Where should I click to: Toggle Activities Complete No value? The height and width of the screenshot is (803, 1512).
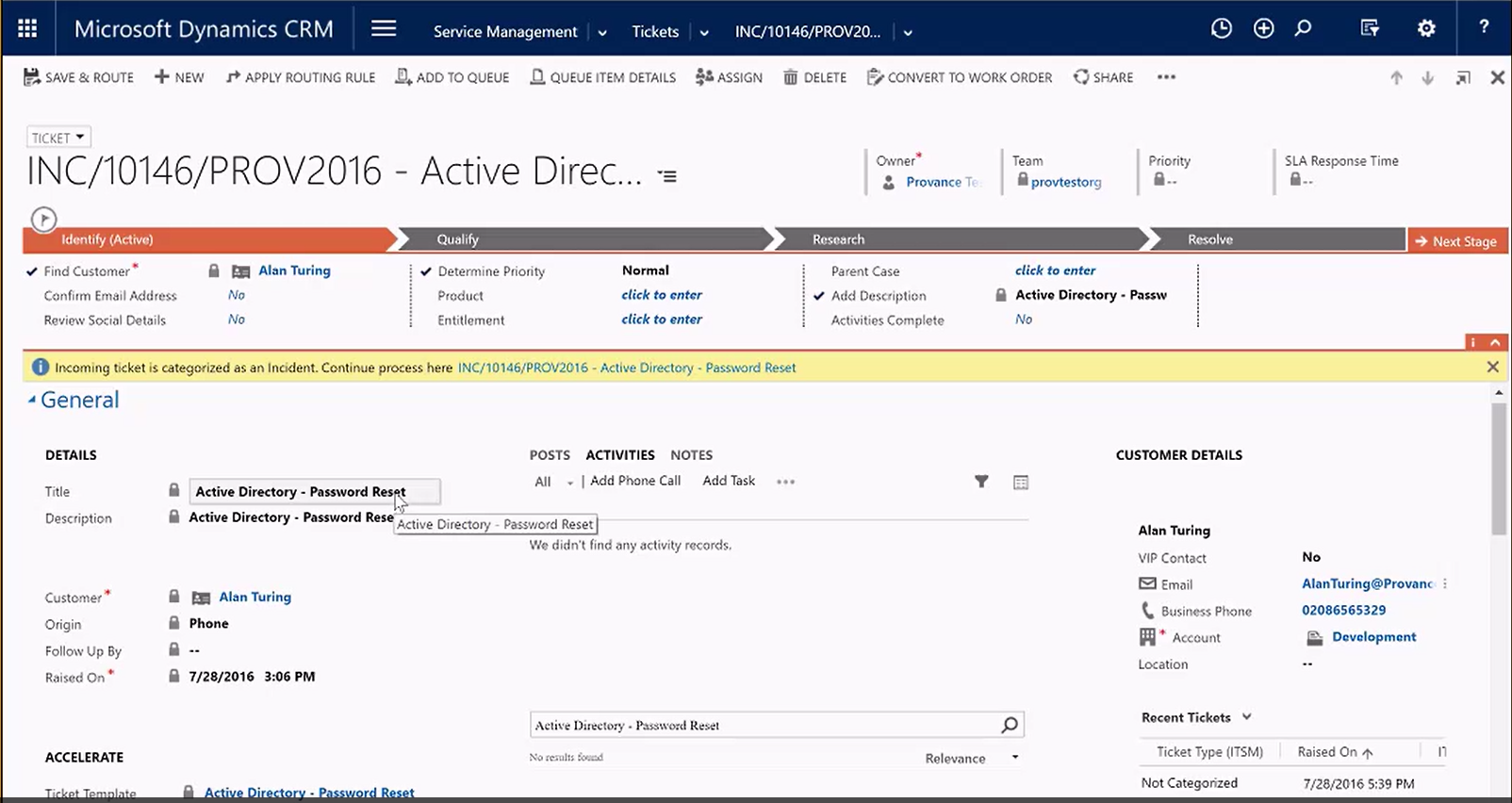coord(1024,320)
